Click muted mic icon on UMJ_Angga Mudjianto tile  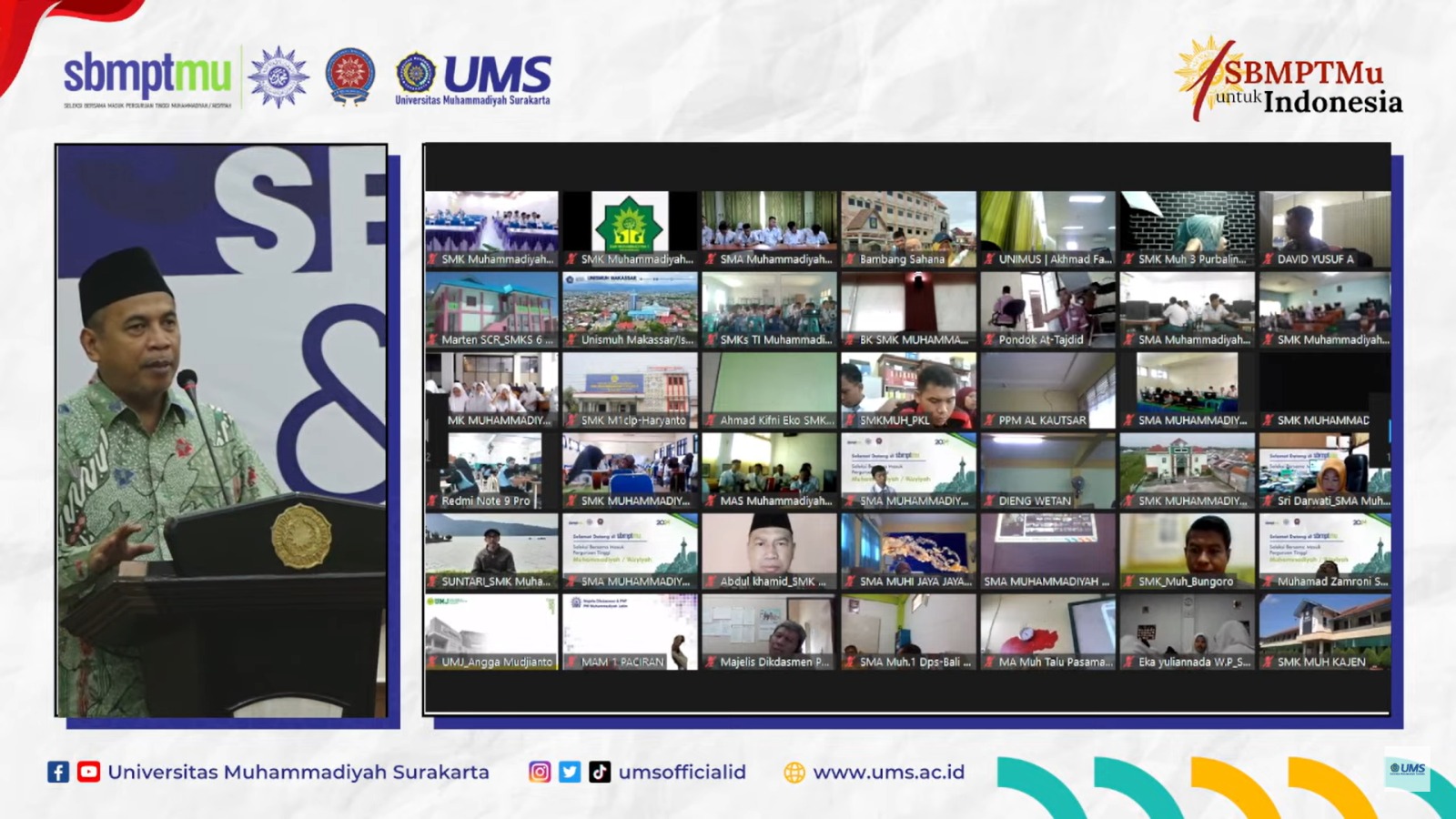click(x=432, y=662)
